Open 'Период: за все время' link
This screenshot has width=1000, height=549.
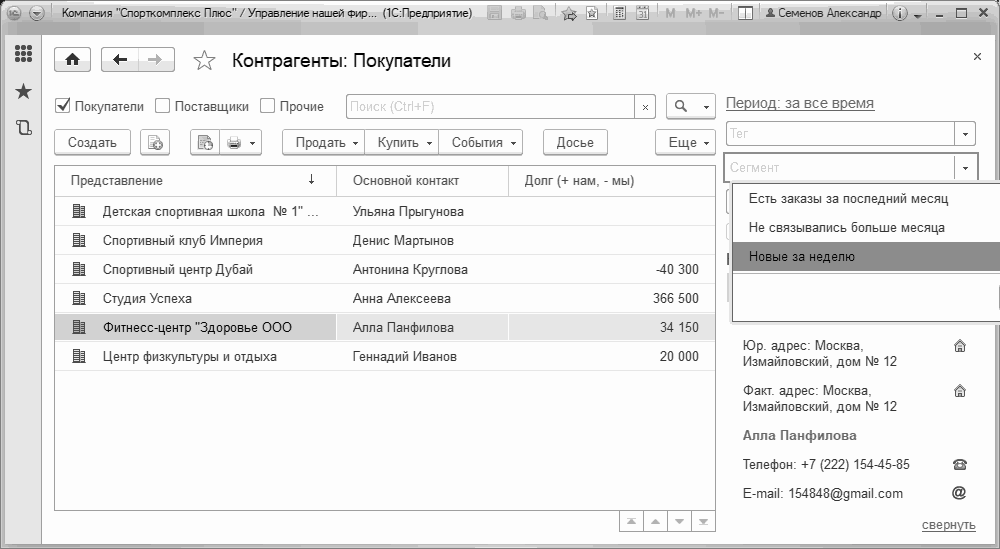point(799,103)
